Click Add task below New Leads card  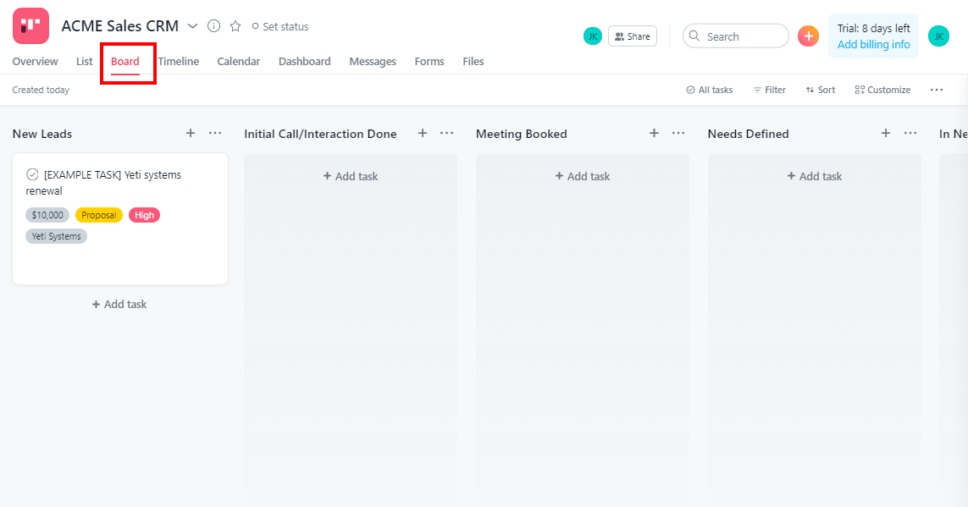tap(119, 304)
